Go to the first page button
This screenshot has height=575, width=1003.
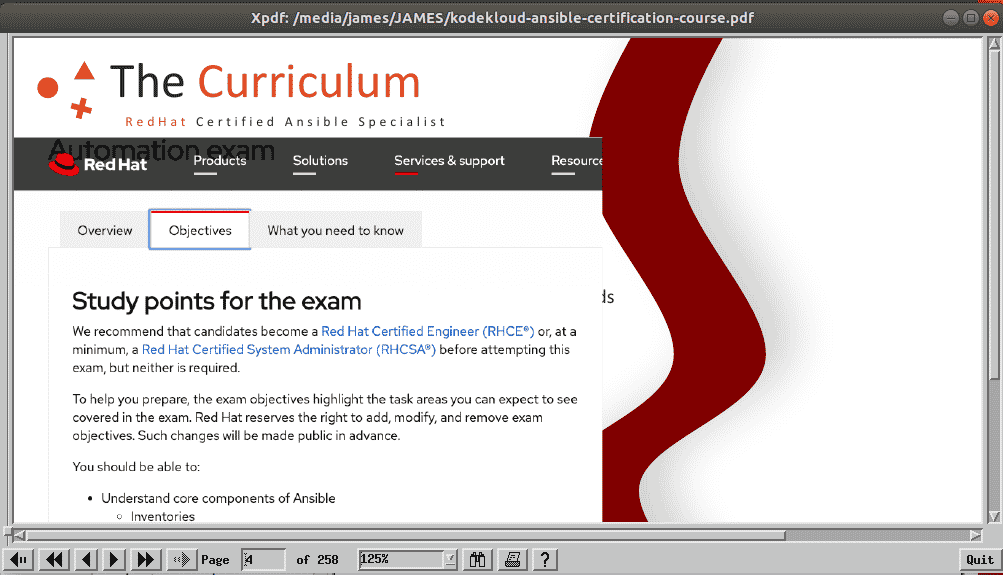[x=19, y=560]
